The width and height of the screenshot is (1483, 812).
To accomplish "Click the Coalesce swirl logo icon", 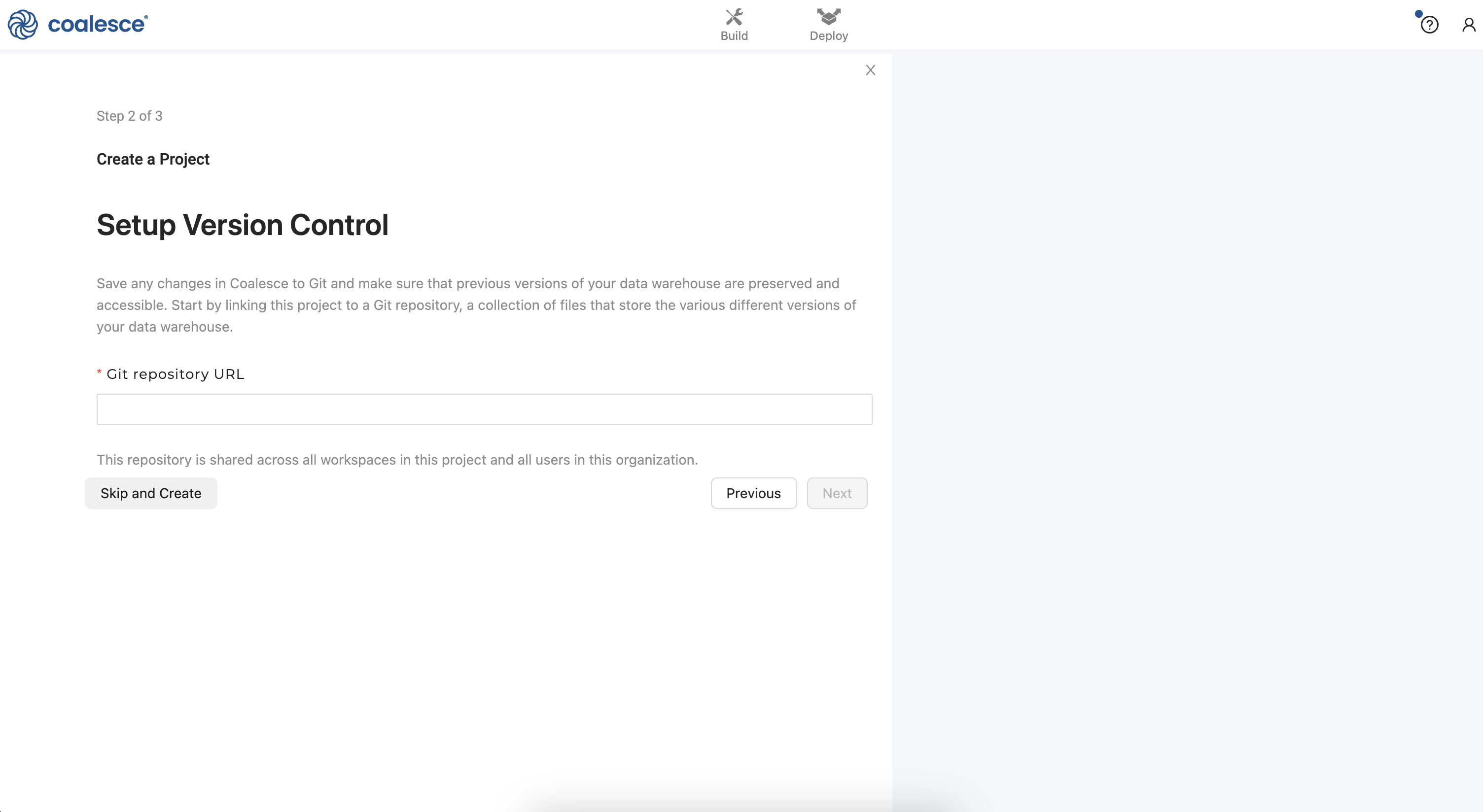I will click(x=23, y=24).
